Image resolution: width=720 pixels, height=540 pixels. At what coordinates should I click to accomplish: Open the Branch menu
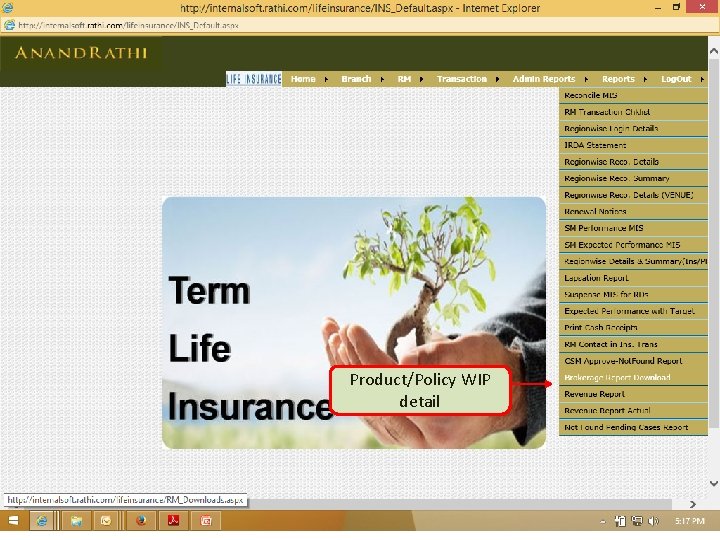356,79
